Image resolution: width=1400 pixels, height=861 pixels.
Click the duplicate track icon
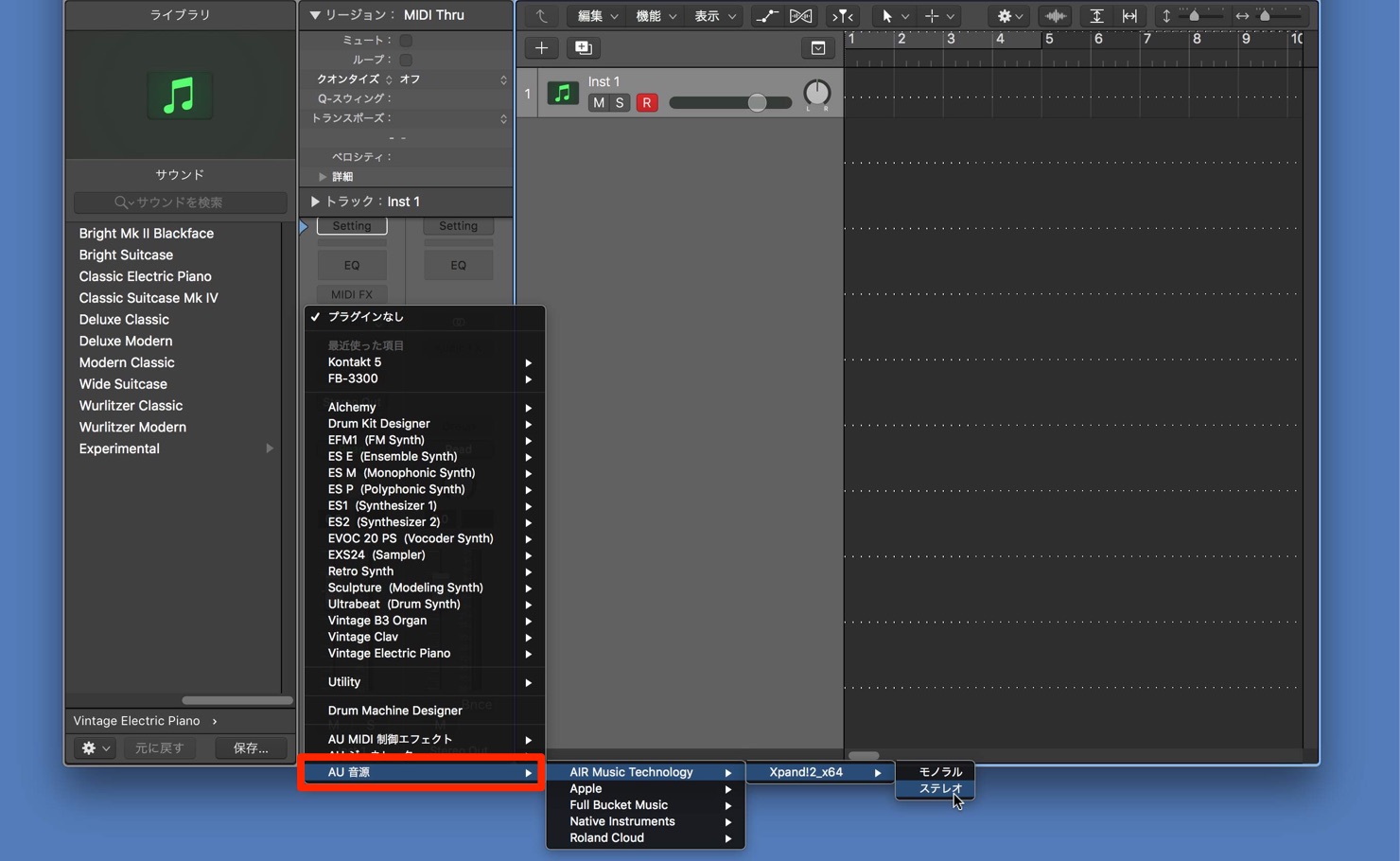[x=583, y=47]
